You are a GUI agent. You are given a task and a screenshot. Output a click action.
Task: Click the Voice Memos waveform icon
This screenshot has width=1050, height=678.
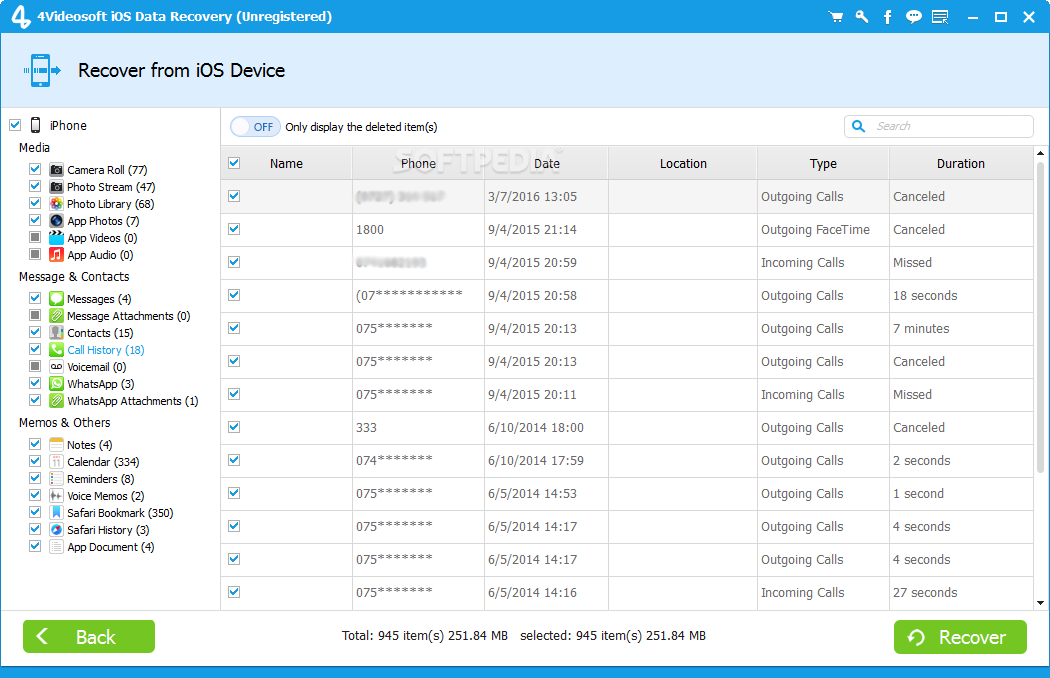[57, 496]
